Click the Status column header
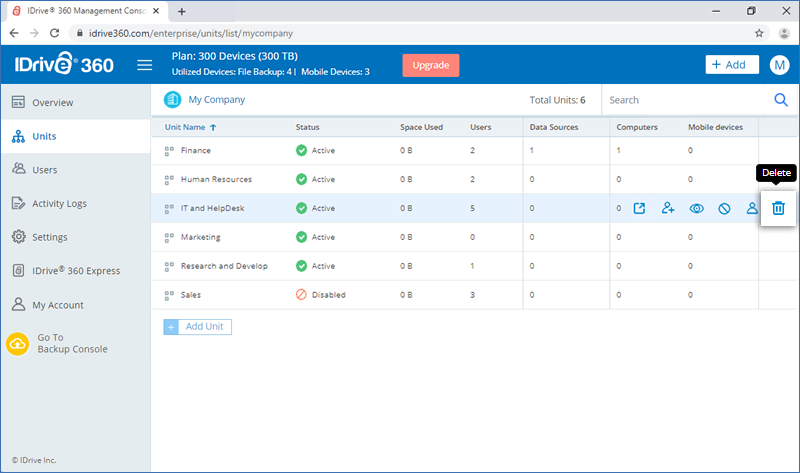The image size is (800, 473). coord(307,127)
